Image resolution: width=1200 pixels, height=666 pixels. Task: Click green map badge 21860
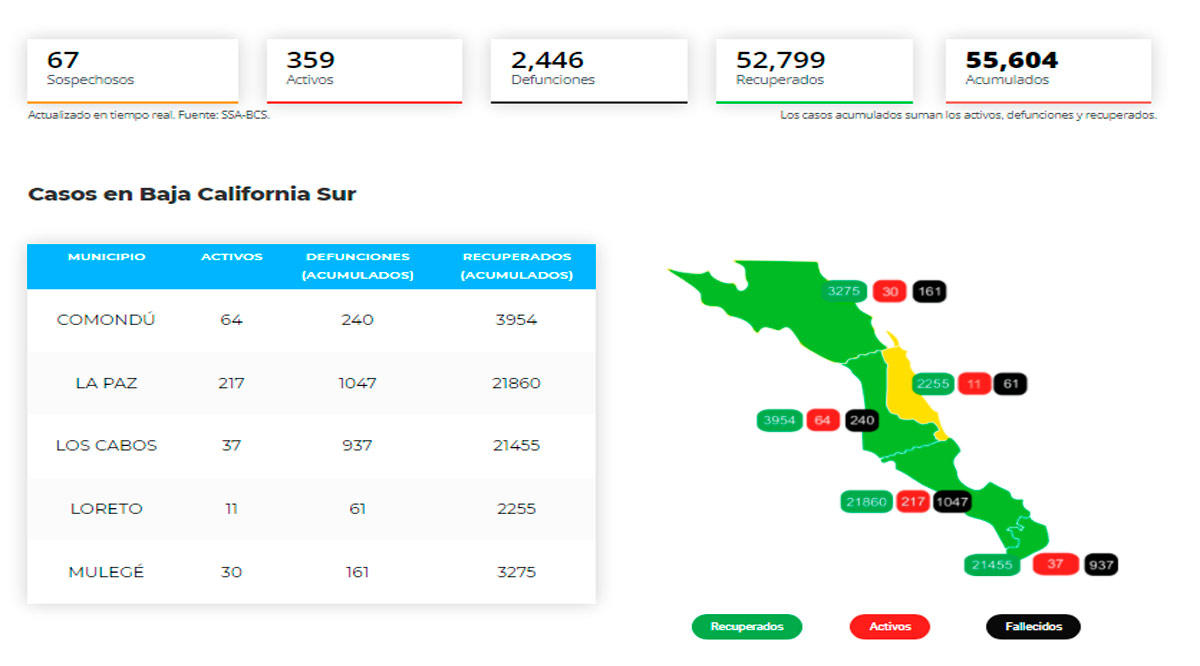click(x=866, y=502)
